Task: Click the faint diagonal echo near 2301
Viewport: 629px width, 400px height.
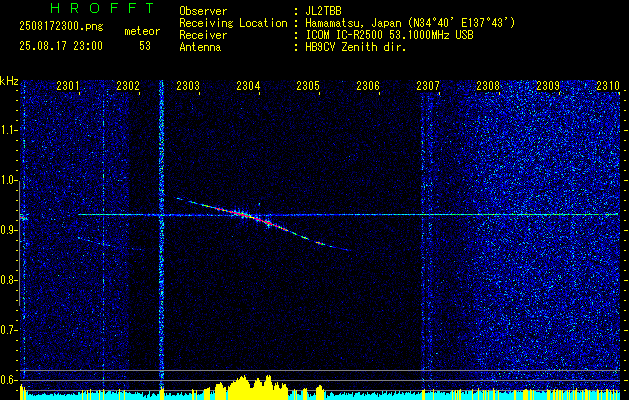Action: click(109, 244)
